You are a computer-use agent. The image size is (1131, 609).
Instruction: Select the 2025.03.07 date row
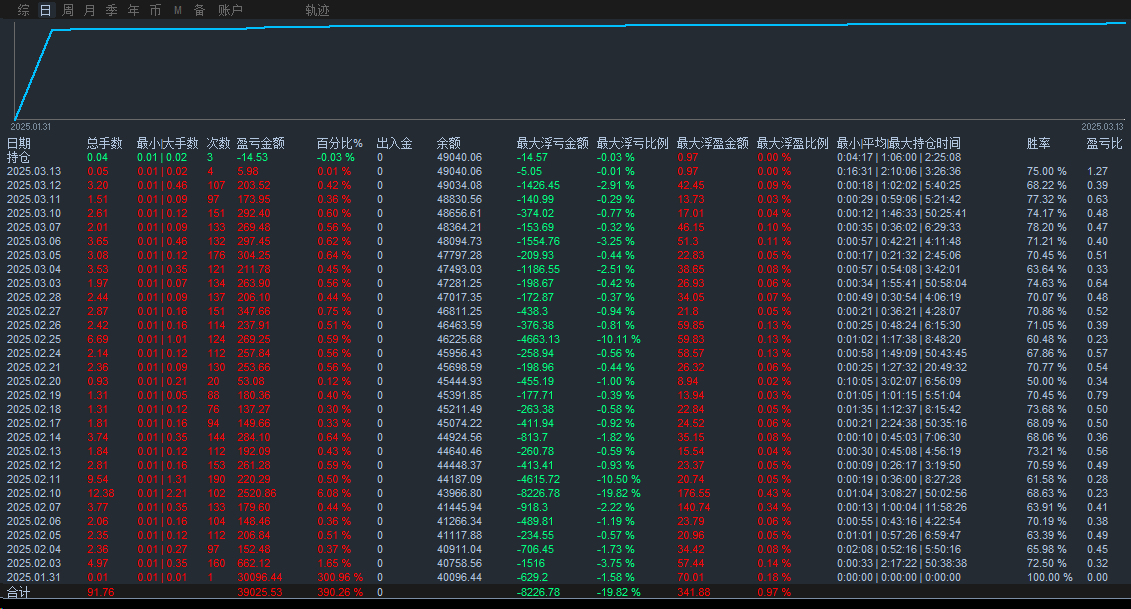coord(34,227)
